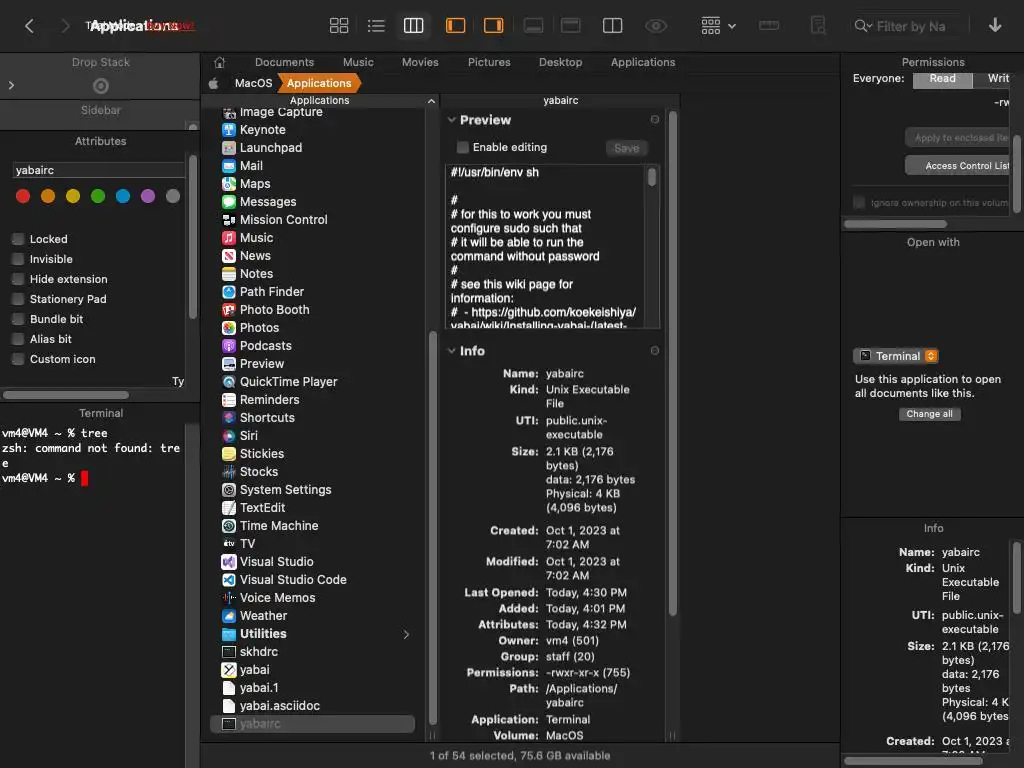
Task: Click the download arrow icon in toolbar
Action: point(995,25)
